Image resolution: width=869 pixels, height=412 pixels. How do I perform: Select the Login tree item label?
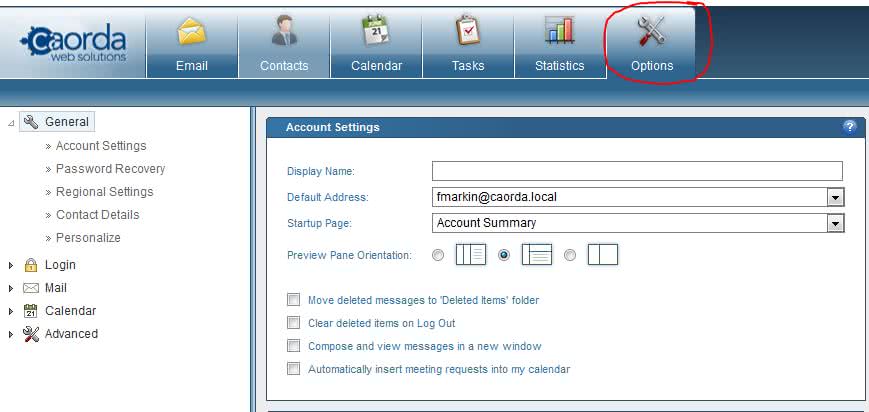(x=60, y=265)
